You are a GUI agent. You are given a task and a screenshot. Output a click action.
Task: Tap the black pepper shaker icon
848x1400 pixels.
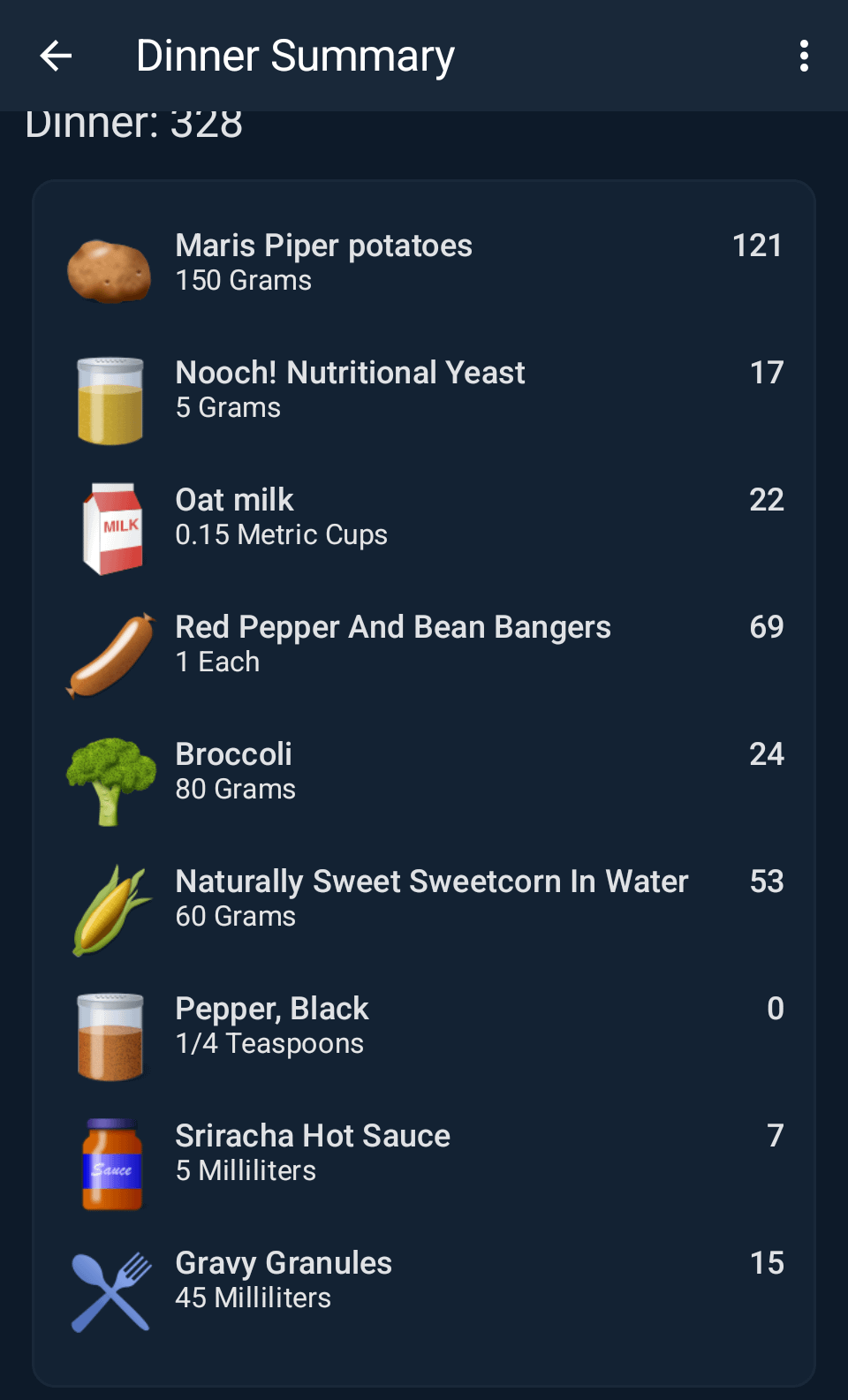click(x=110, y=1036)
